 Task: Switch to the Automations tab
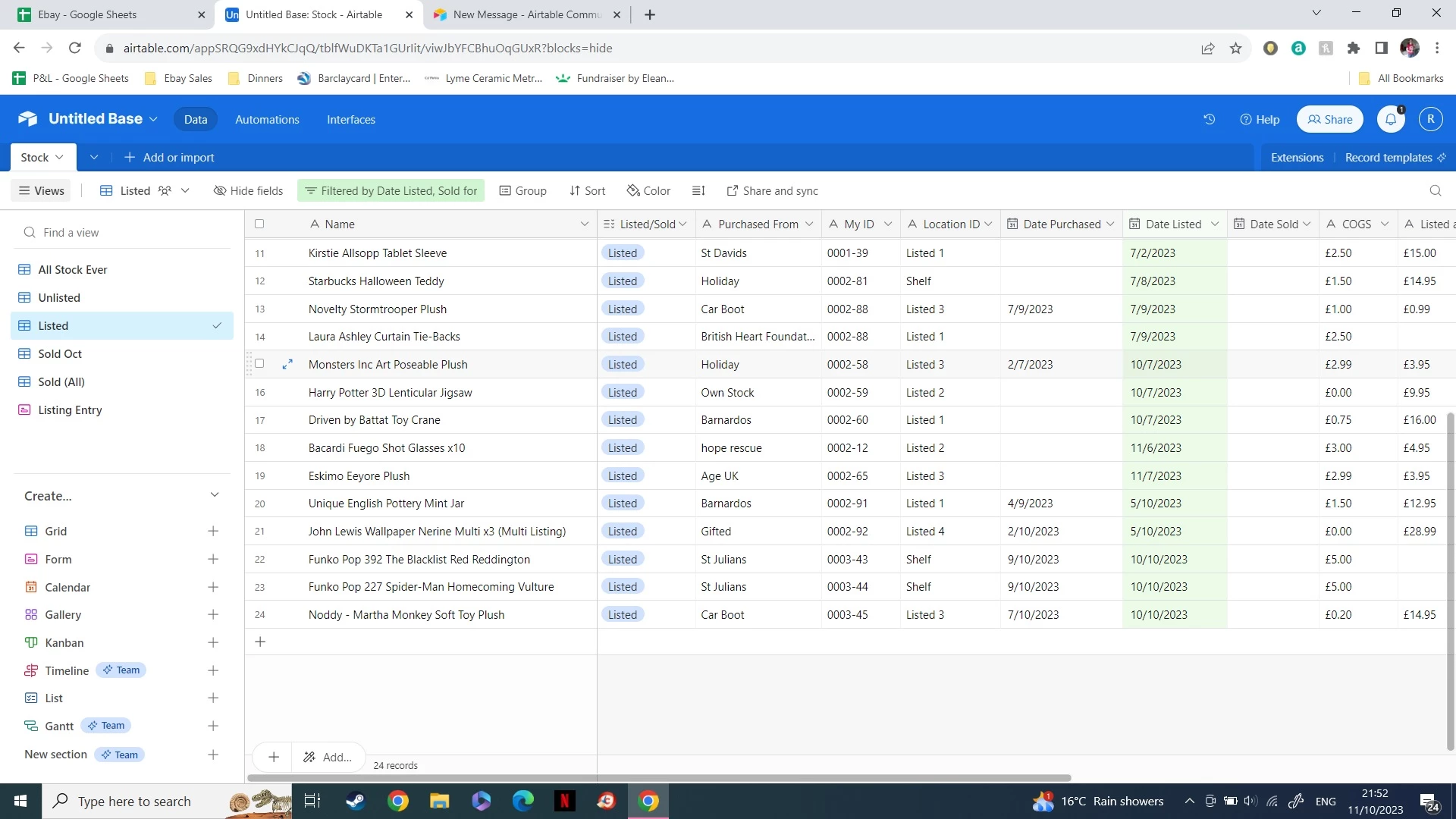[x=267, y=119]
